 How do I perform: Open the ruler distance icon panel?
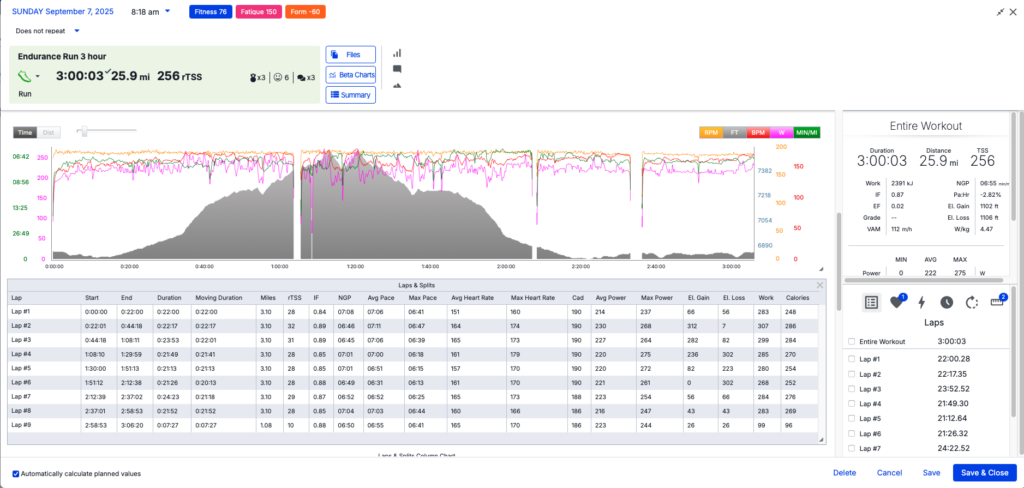pos(996,301)
